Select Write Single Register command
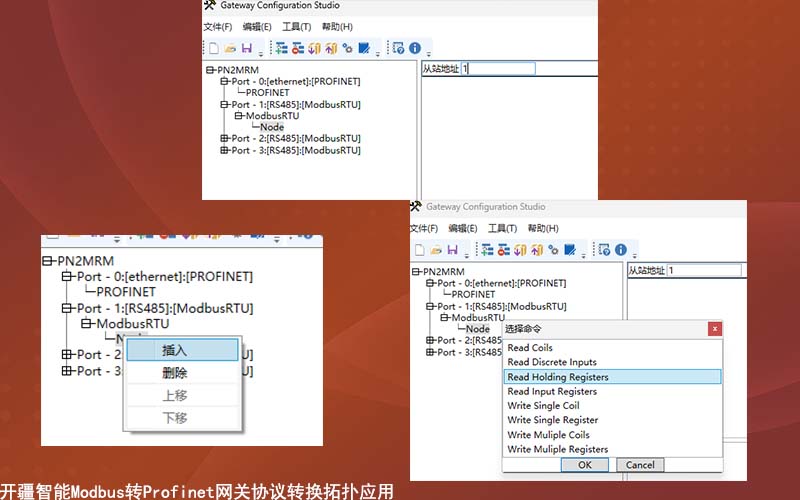Viewport: 800px width, 500px height. point(612,420)
